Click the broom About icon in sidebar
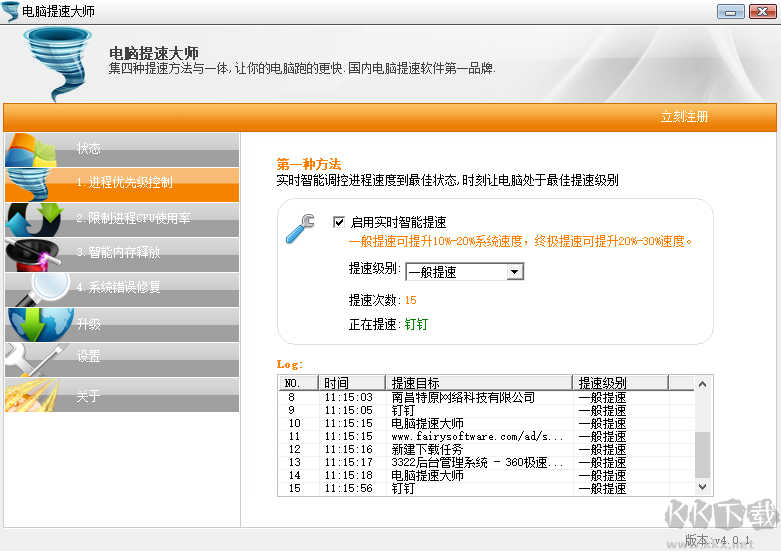The width and height of the screenshot is (781, 551). pos(32,394)
